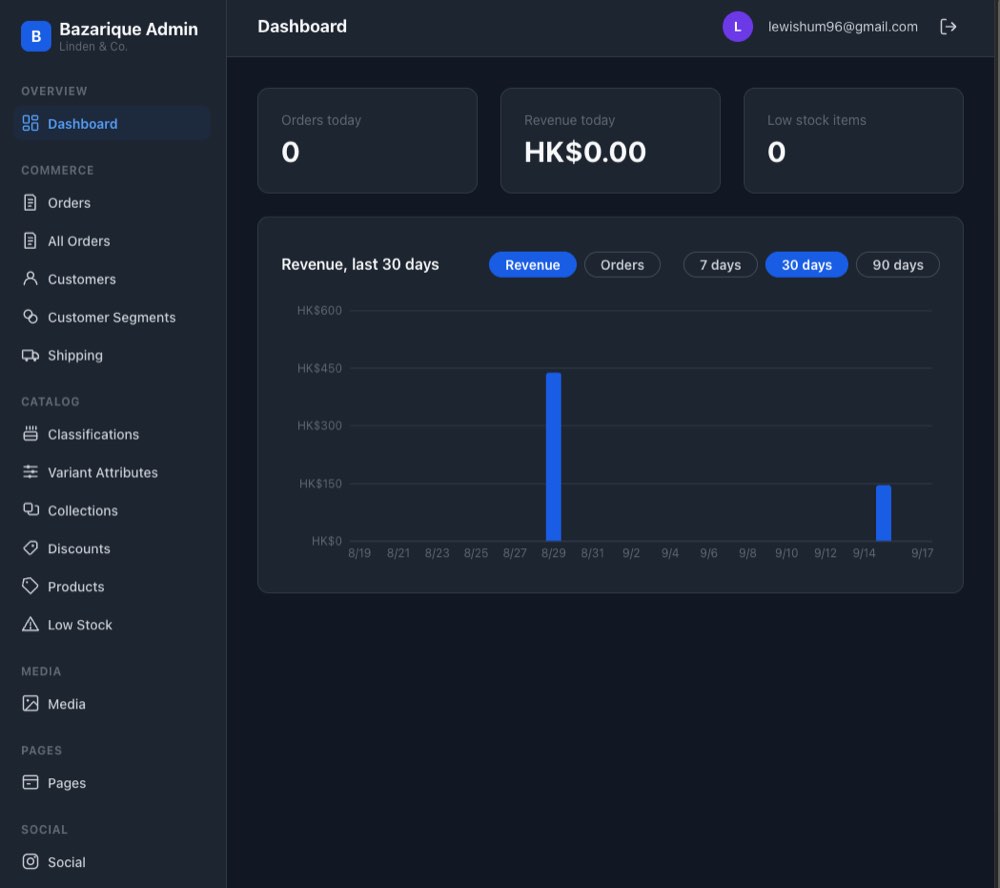The width and height of the screenshot is (1000, 888).
Task: Open Classifications in Catalog
Action: [112, 434]
